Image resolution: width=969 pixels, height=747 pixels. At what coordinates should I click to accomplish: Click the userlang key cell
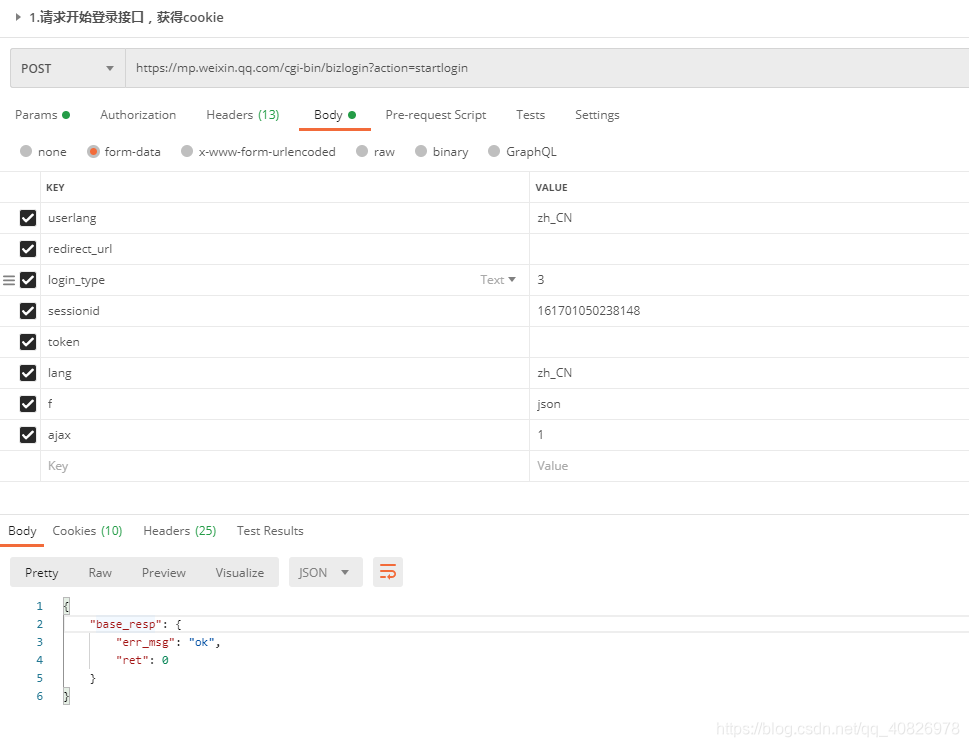pyautogui.click(x=285, y=217)
